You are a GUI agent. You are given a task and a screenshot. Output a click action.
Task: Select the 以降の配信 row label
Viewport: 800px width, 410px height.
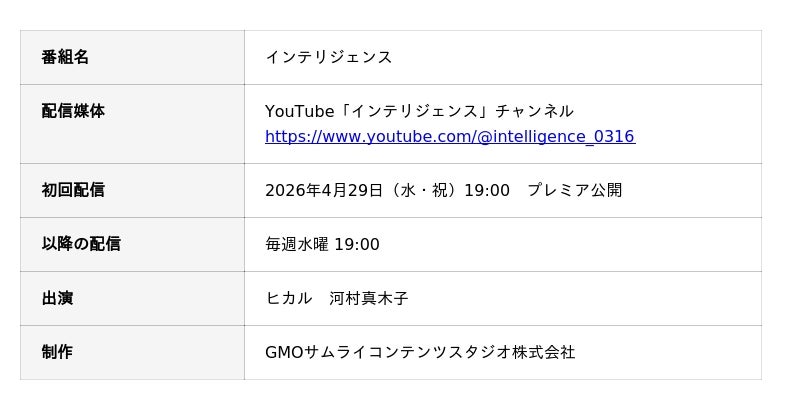click(x=81, y=244)
